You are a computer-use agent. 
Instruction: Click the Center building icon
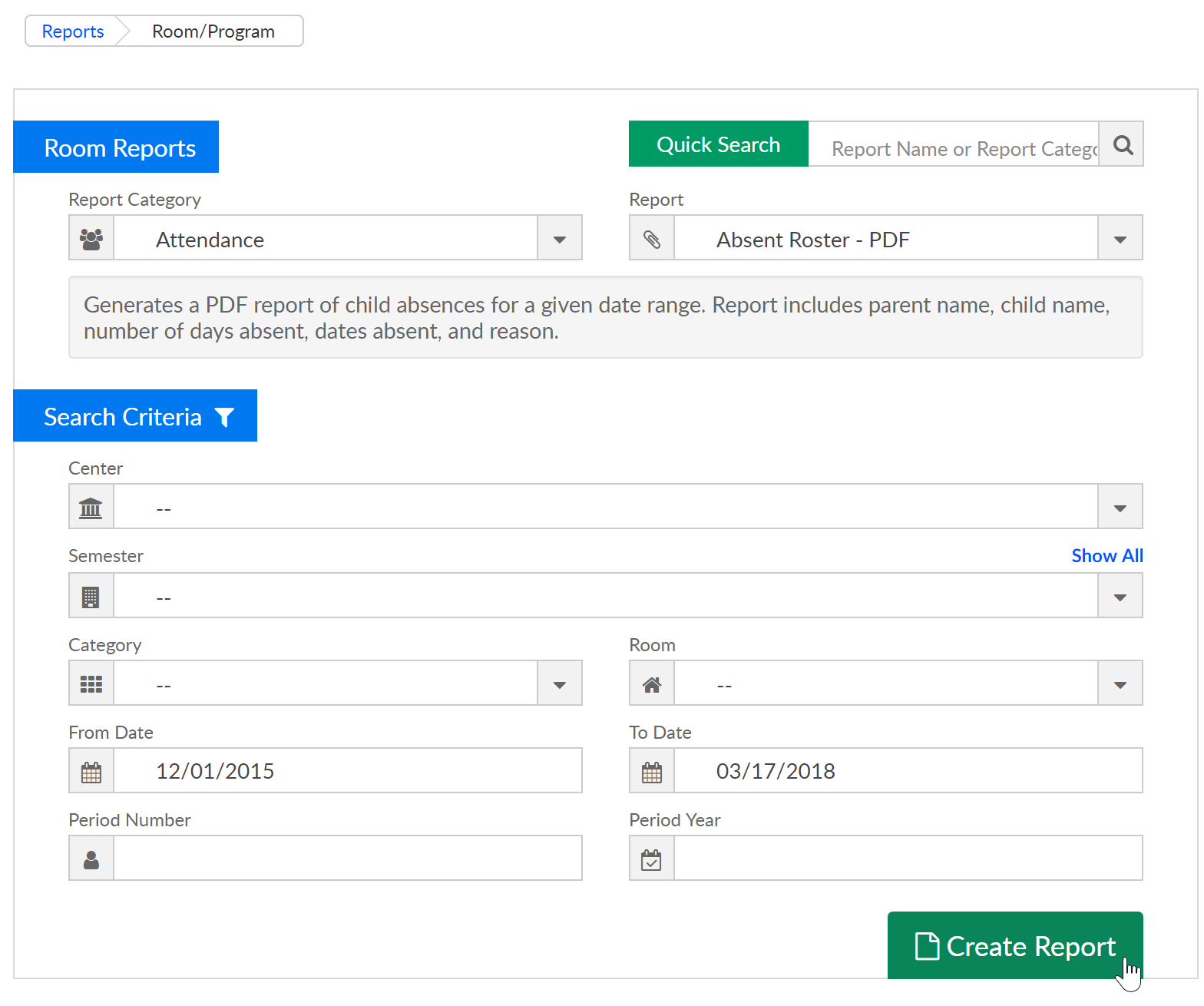pos(91,508)
